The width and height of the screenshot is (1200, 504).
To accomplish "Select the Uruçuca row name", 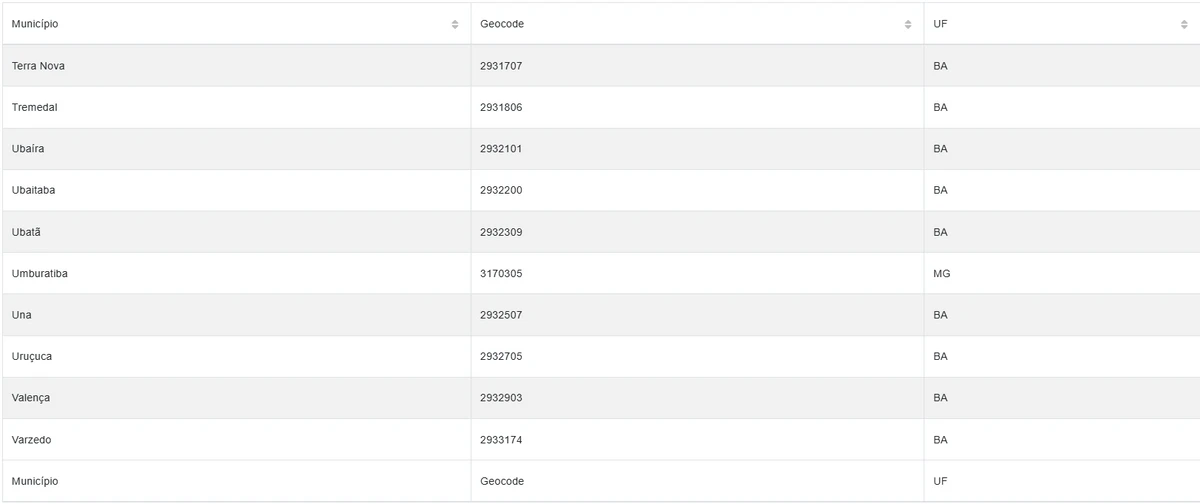I will [32, 356].
